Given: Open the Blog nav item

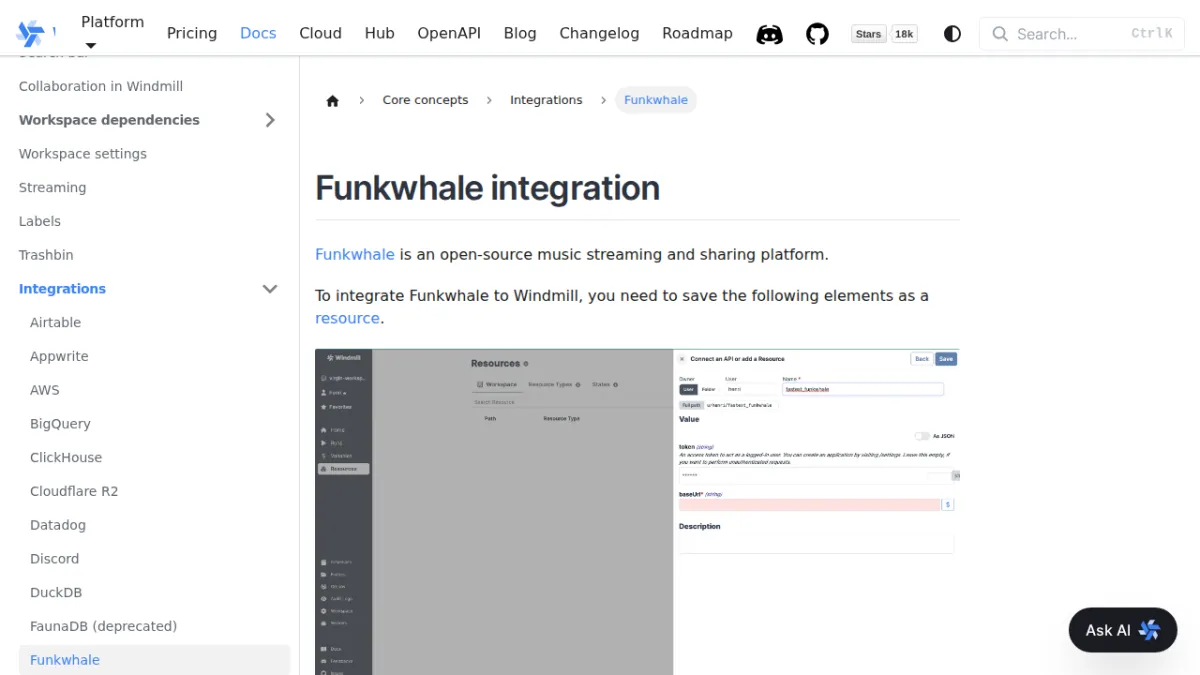Looking at the screenshot, I should pyautogui.click(x=520, y=33).
